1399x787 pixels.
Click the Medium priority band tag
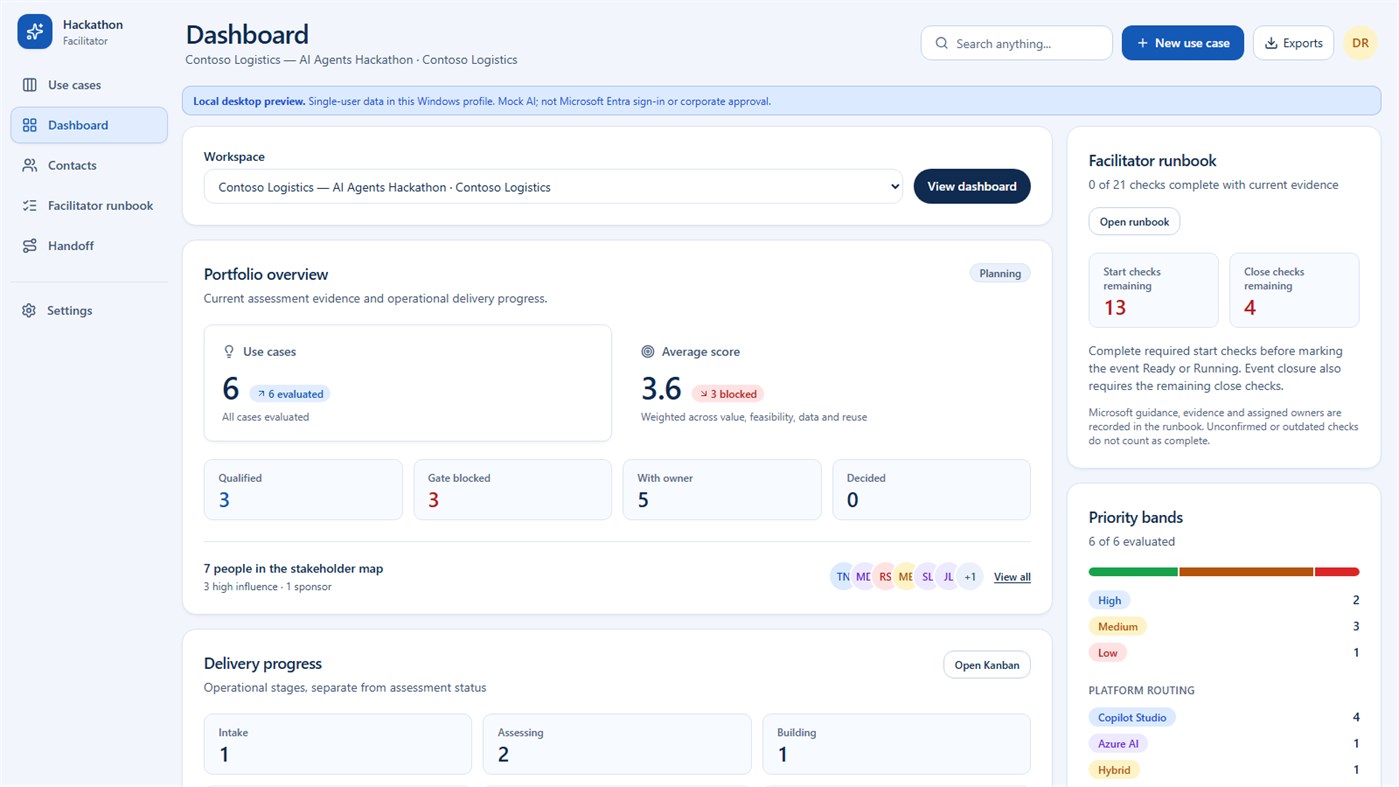(1117, 626)
